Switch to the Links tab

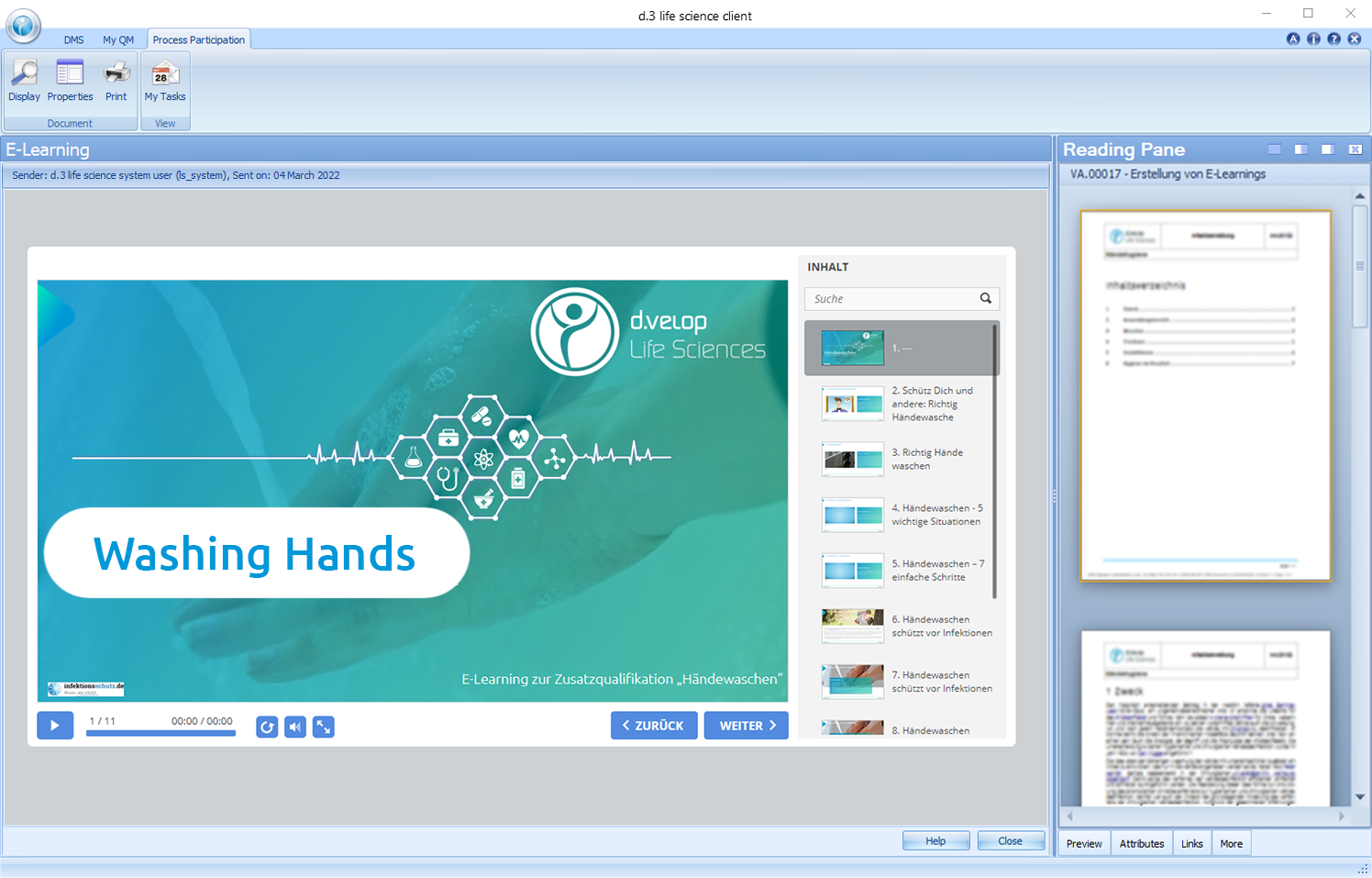(x=1192, y=844)
